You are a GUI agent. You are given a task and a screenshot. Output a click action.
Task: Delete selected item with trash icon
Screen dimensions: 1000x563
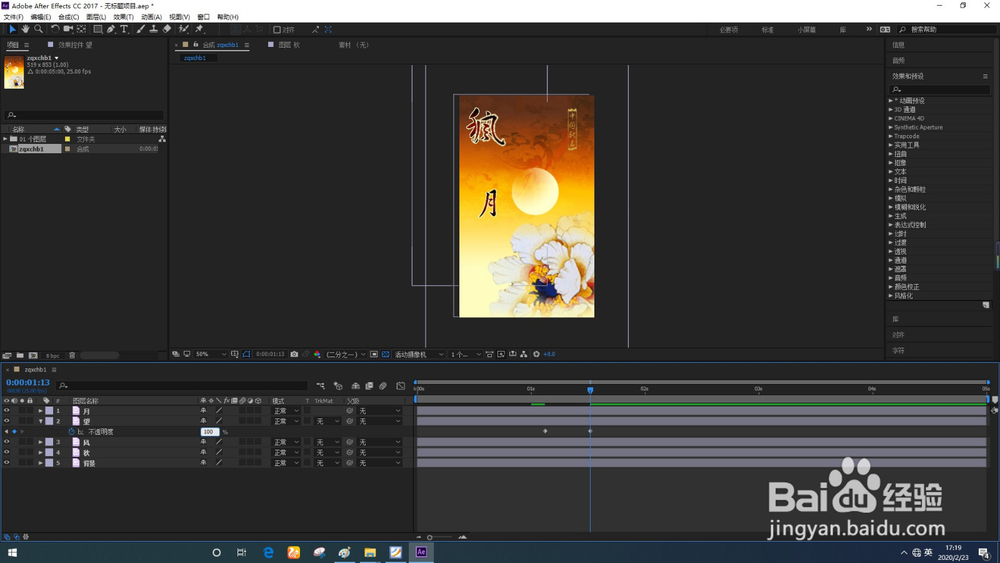(72, 355)
